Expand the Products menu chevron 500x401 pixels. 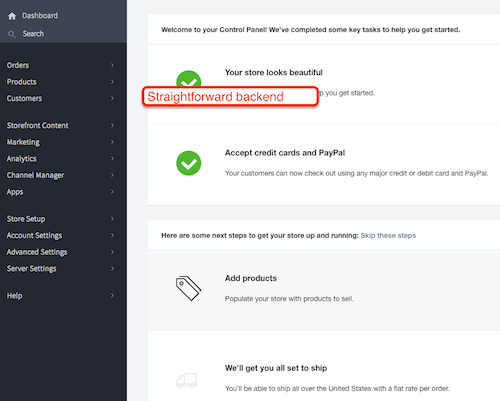tap(112, 82)
